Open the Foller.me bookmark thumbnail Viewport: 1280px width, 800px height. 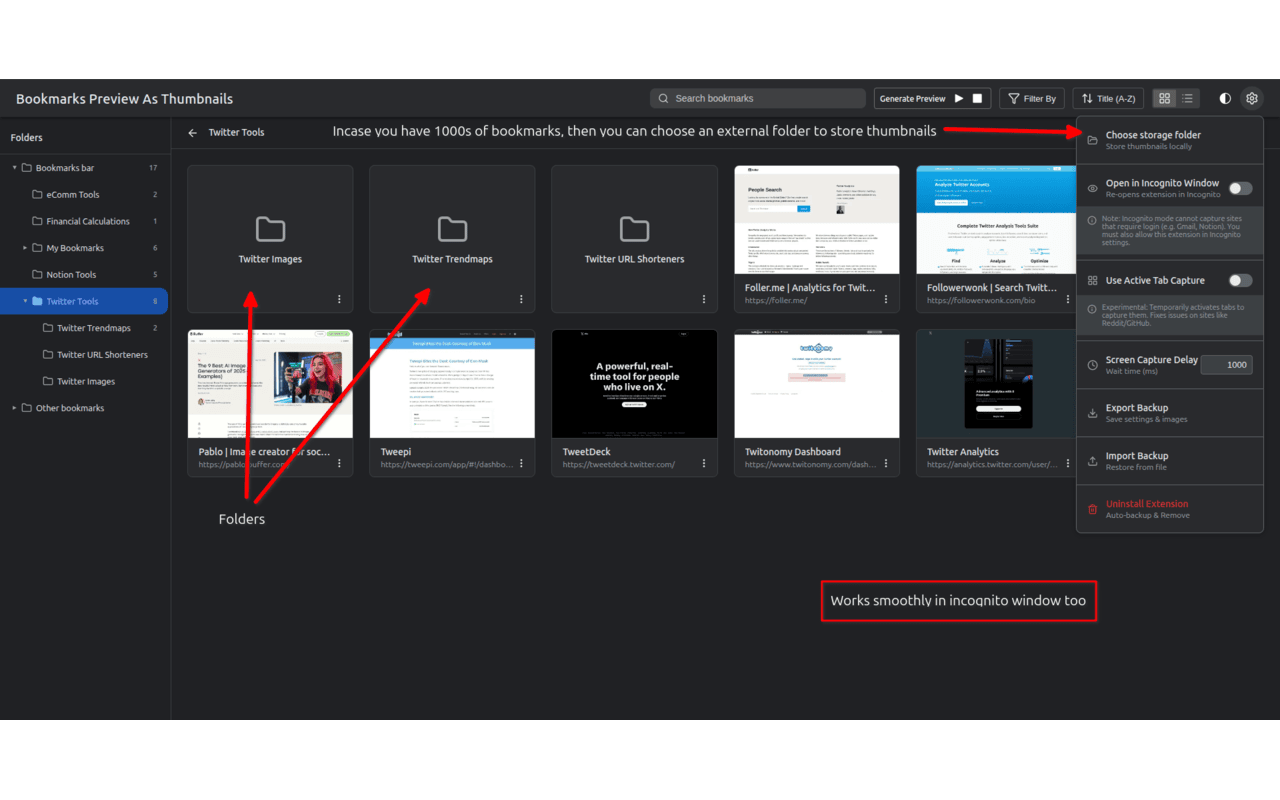pyautogui.click(x=817, y=220)
